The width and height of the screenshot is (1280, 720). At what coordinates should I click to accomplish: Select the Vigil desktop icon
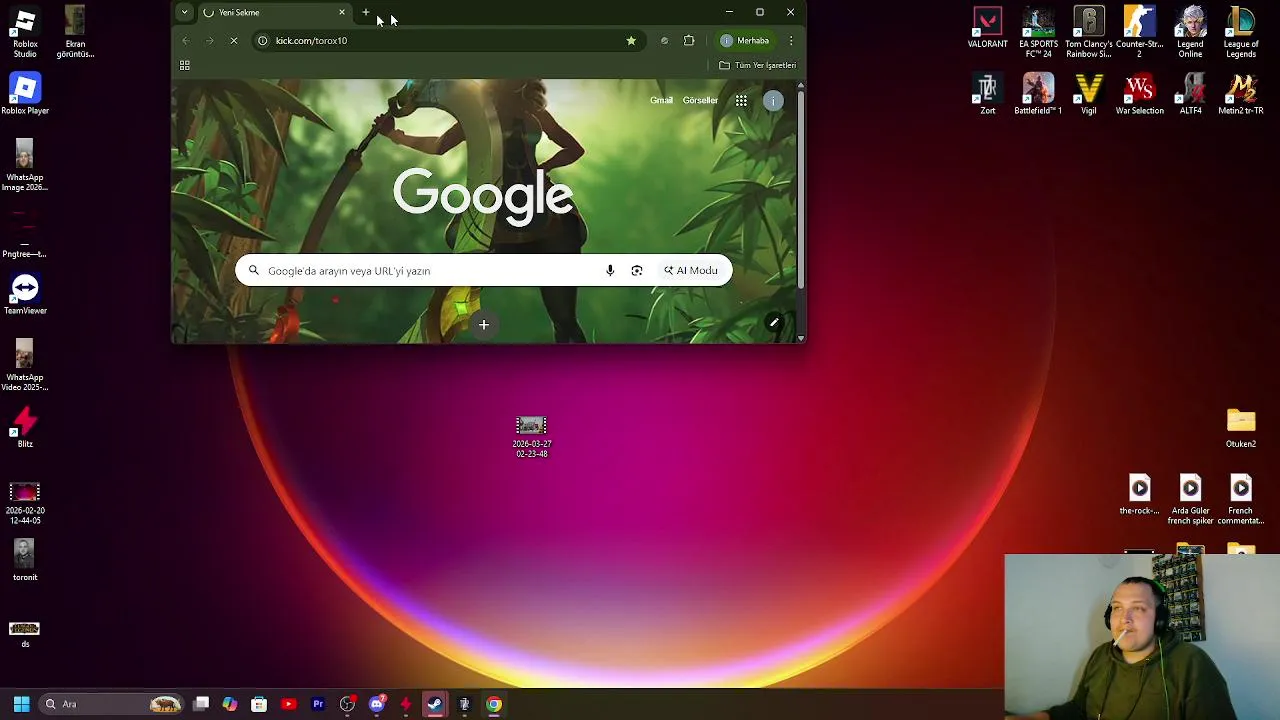[1088, 94]
